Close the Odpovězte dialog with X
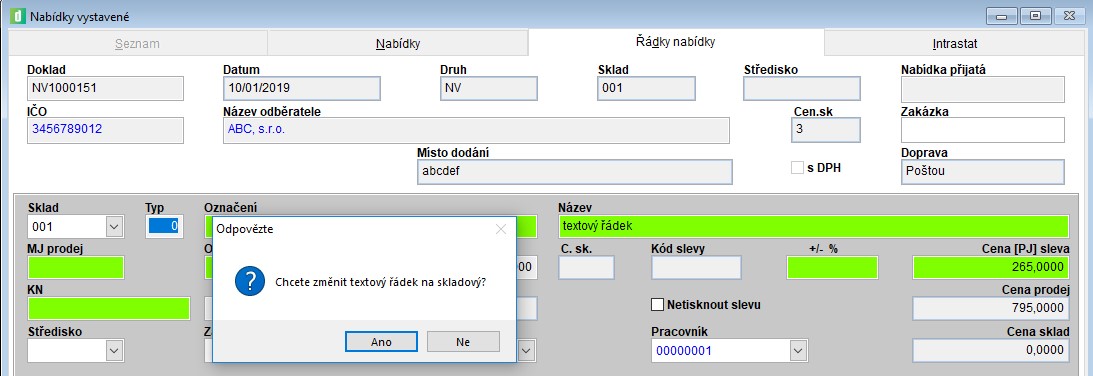The width and height of the screenshot is (1093, 376). click(x=500, y=229)
